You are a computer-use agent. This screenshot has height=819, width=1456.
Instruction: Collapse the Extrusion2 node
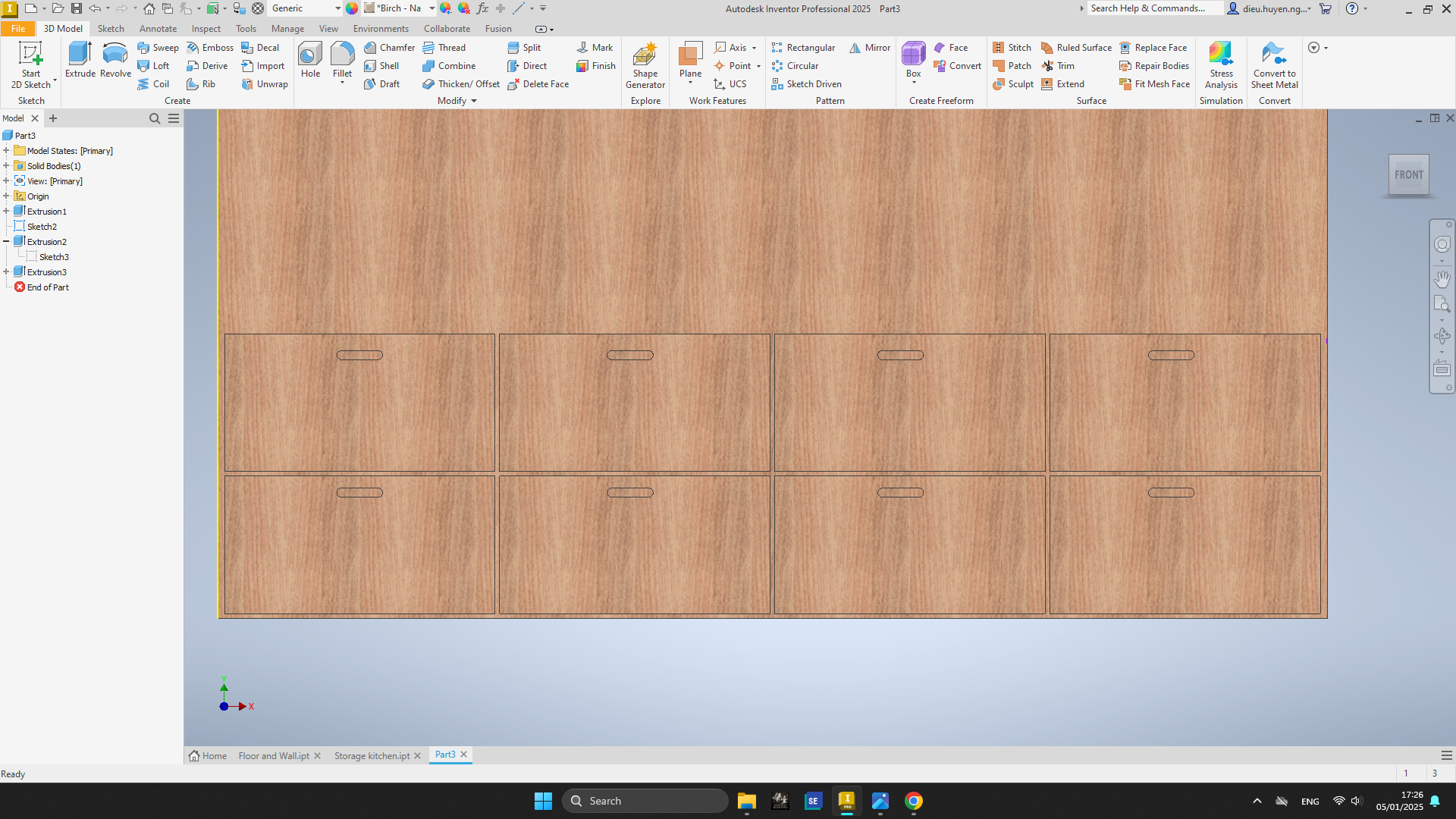click(6, 242)
